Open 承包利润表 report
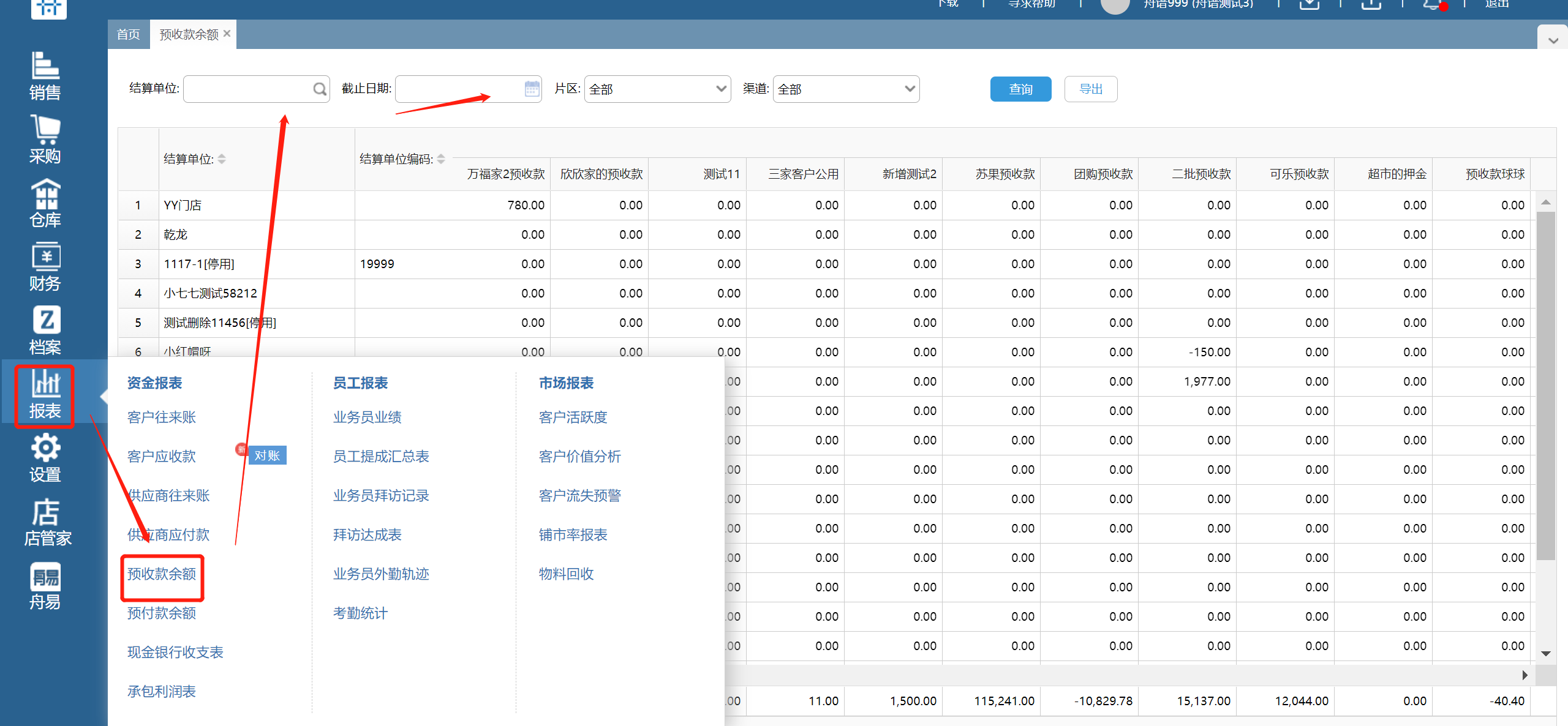 point(162,691)
